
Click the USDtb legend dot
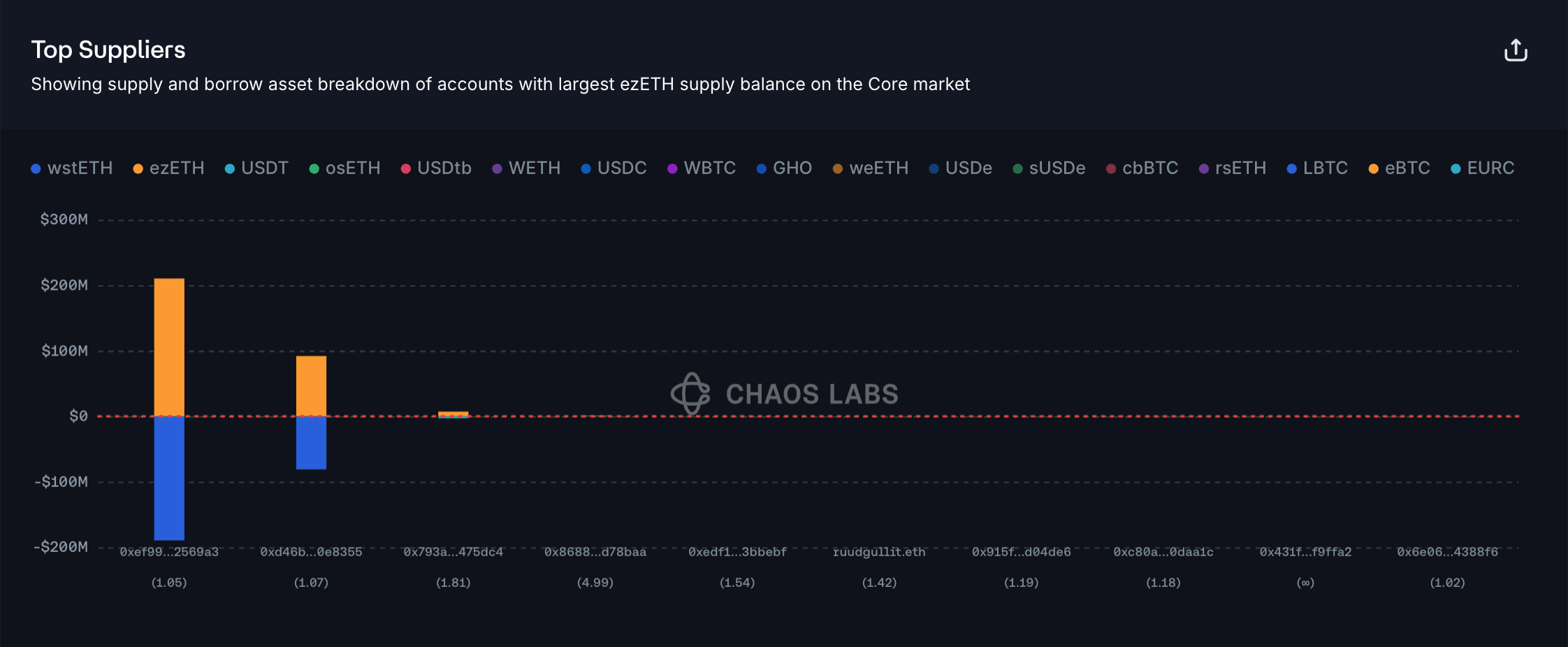pos(405,169)
